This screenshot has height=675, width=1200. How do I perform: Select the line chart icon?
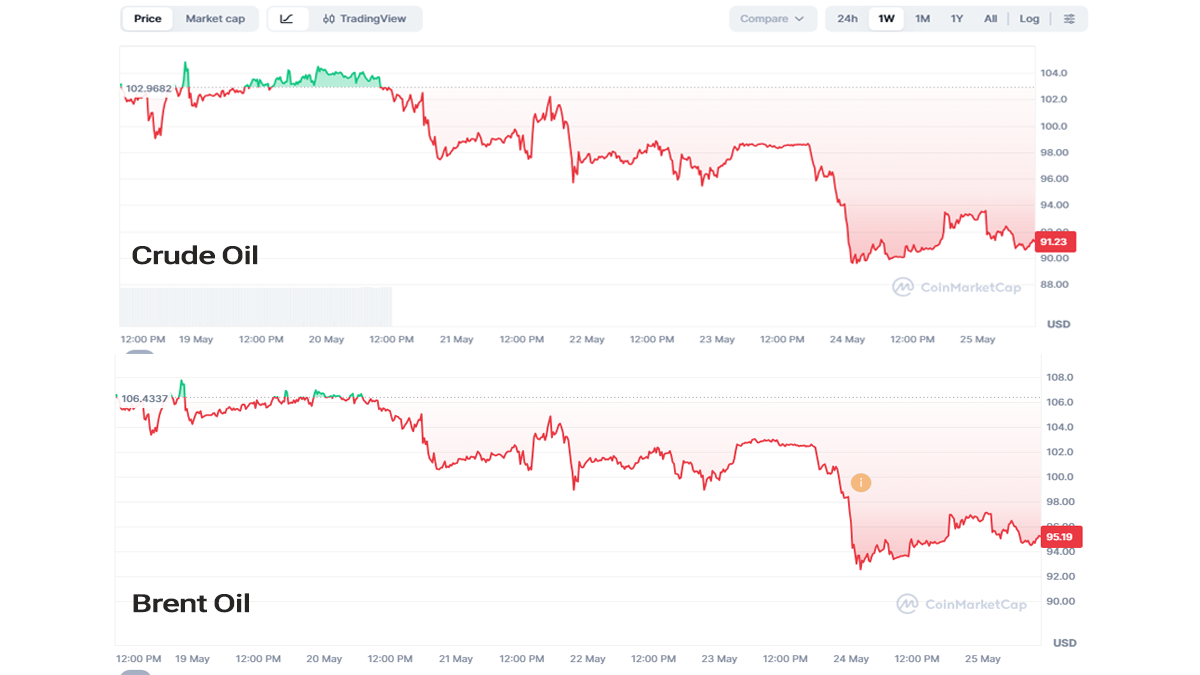point(287,19)
